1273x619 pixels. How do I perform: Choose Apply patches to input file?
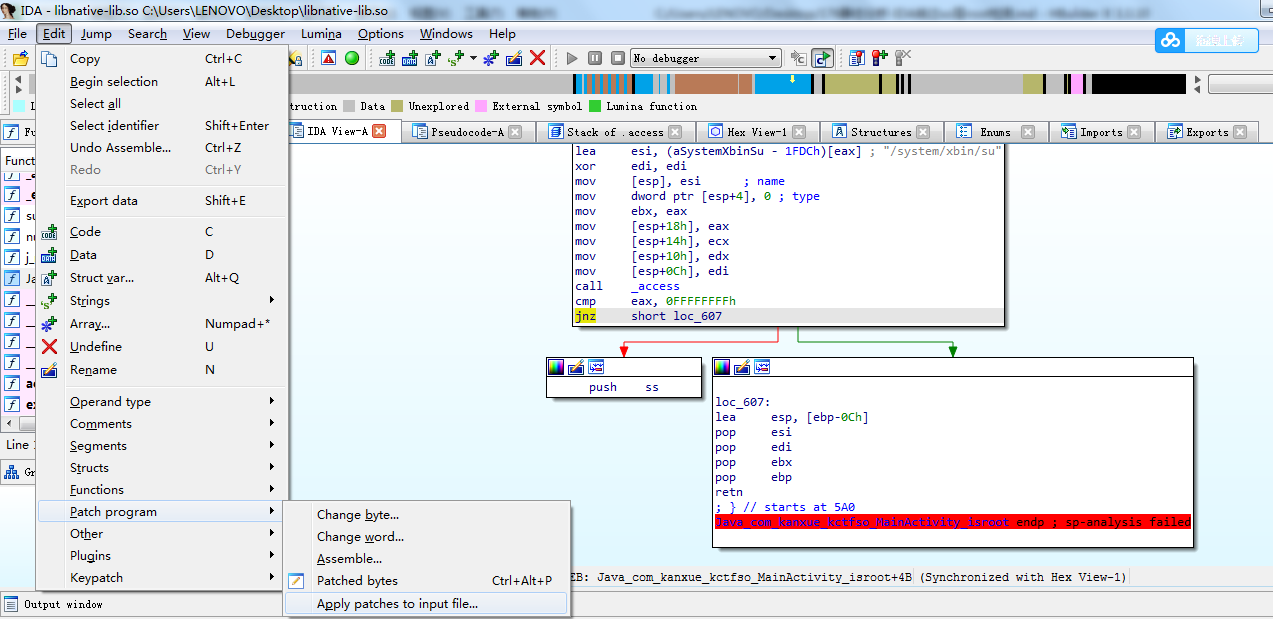pyautogui.click(x=427, y=603)
